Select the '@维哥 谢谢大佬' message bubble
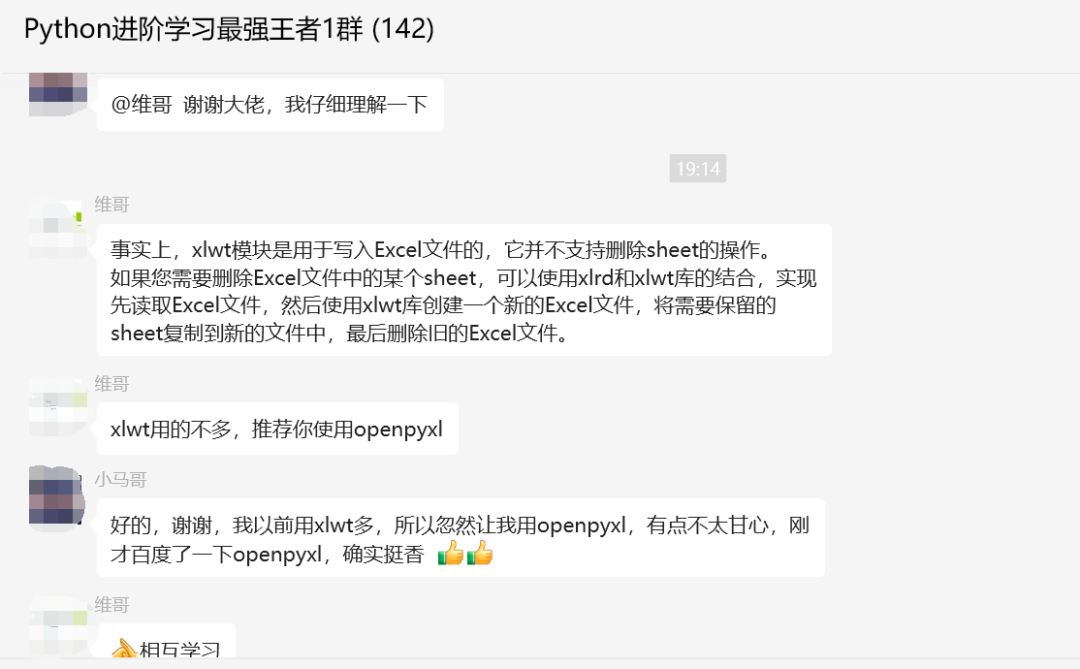The height and width of the screenshot is (669, 1080). pos(270,105)
